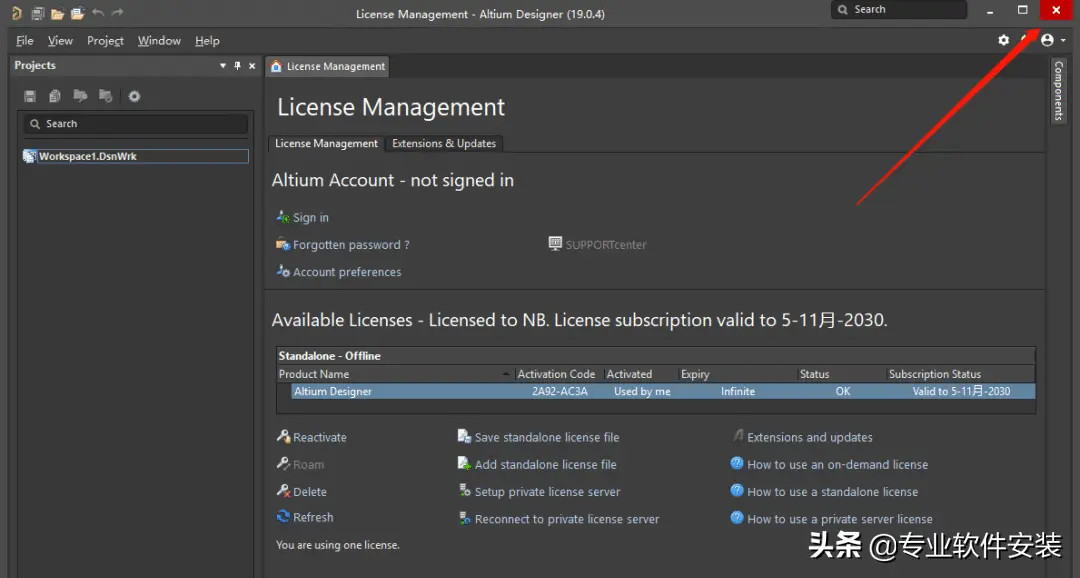1080x578 pixels.
Task: Click the Redo arrow in the title bar
Action: 118,14
